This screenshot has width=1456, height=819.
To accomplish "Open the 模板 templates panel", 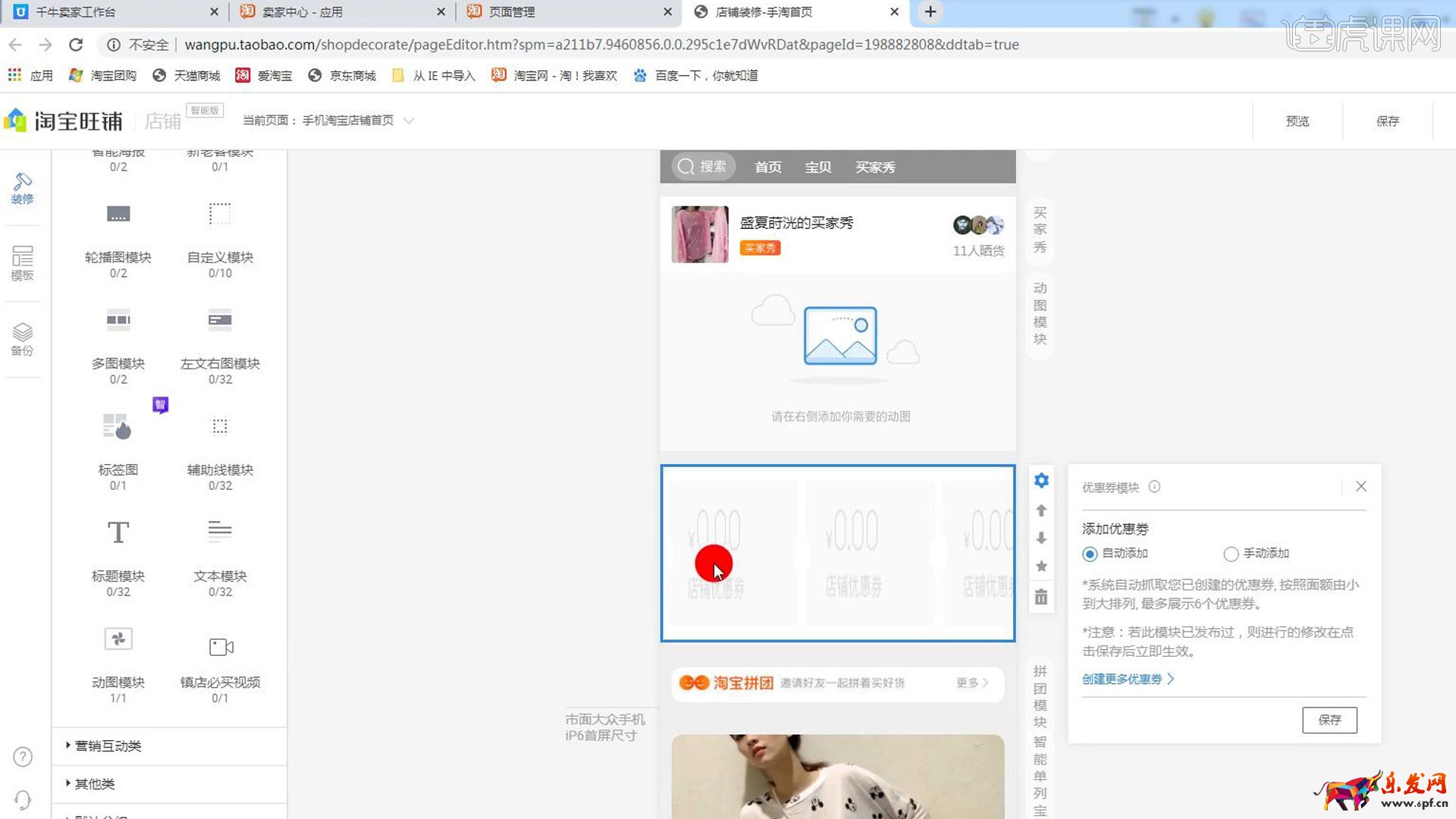I will click(x=22, y=262).
